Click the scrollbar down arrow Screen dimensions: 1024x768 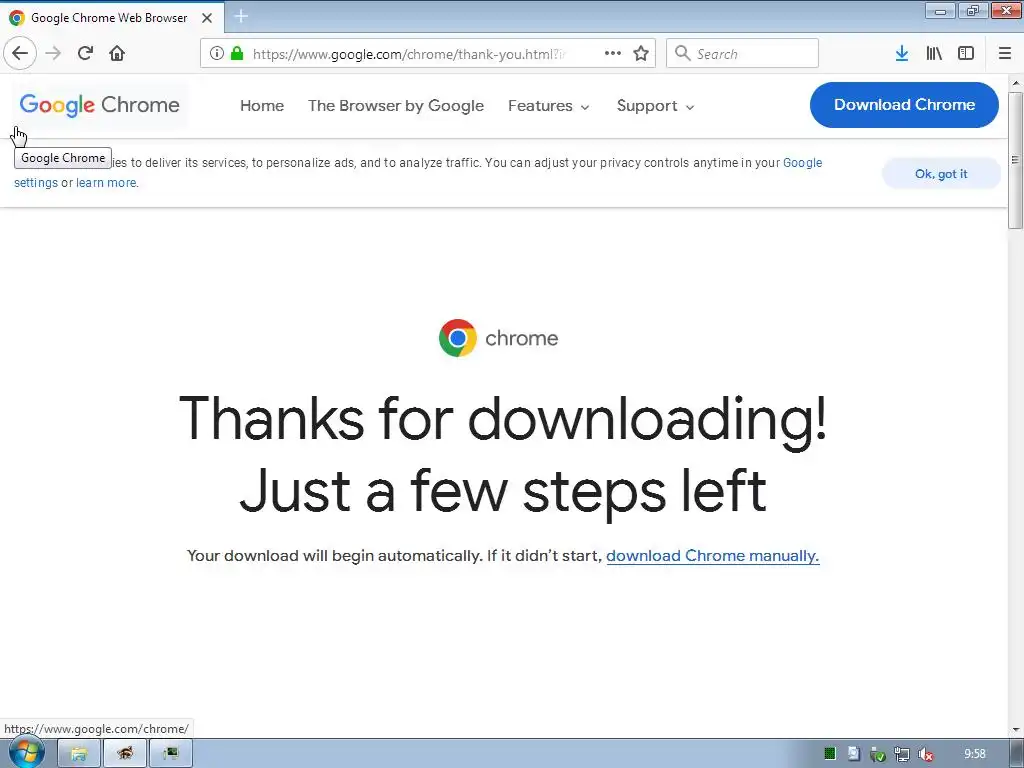tap(1016, 729)
